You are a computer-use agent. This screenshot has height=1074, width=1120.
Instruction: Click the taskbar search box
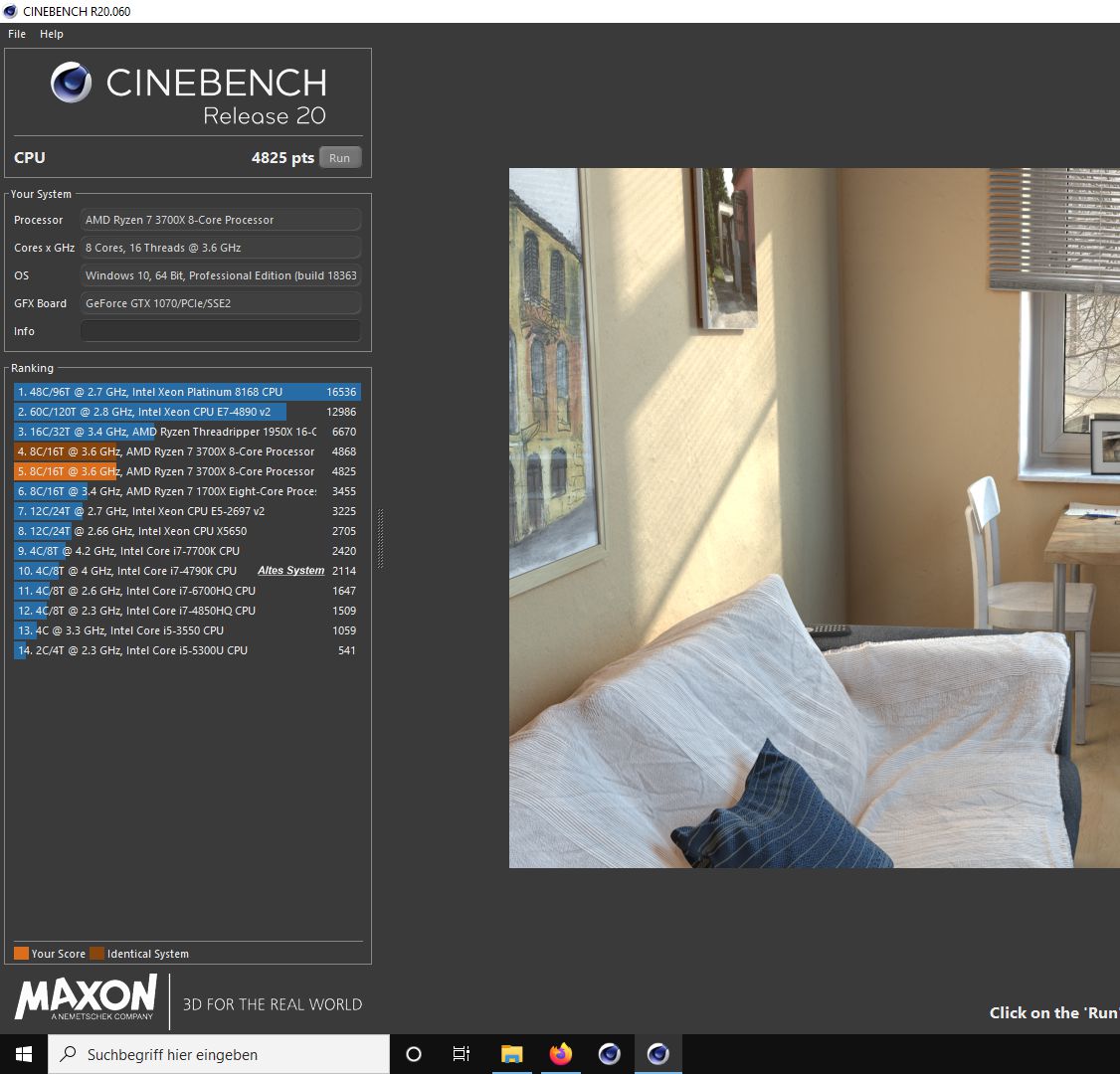click(219, 1054)
